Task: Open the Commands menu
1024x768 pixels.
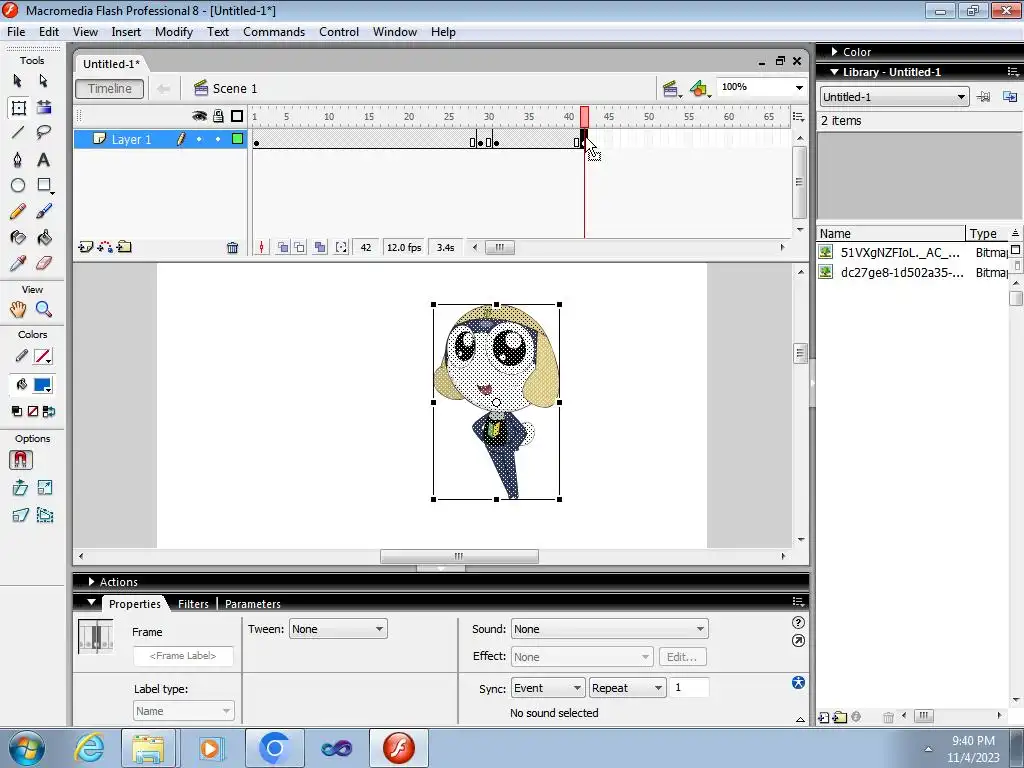Action: tap(274, 32)
